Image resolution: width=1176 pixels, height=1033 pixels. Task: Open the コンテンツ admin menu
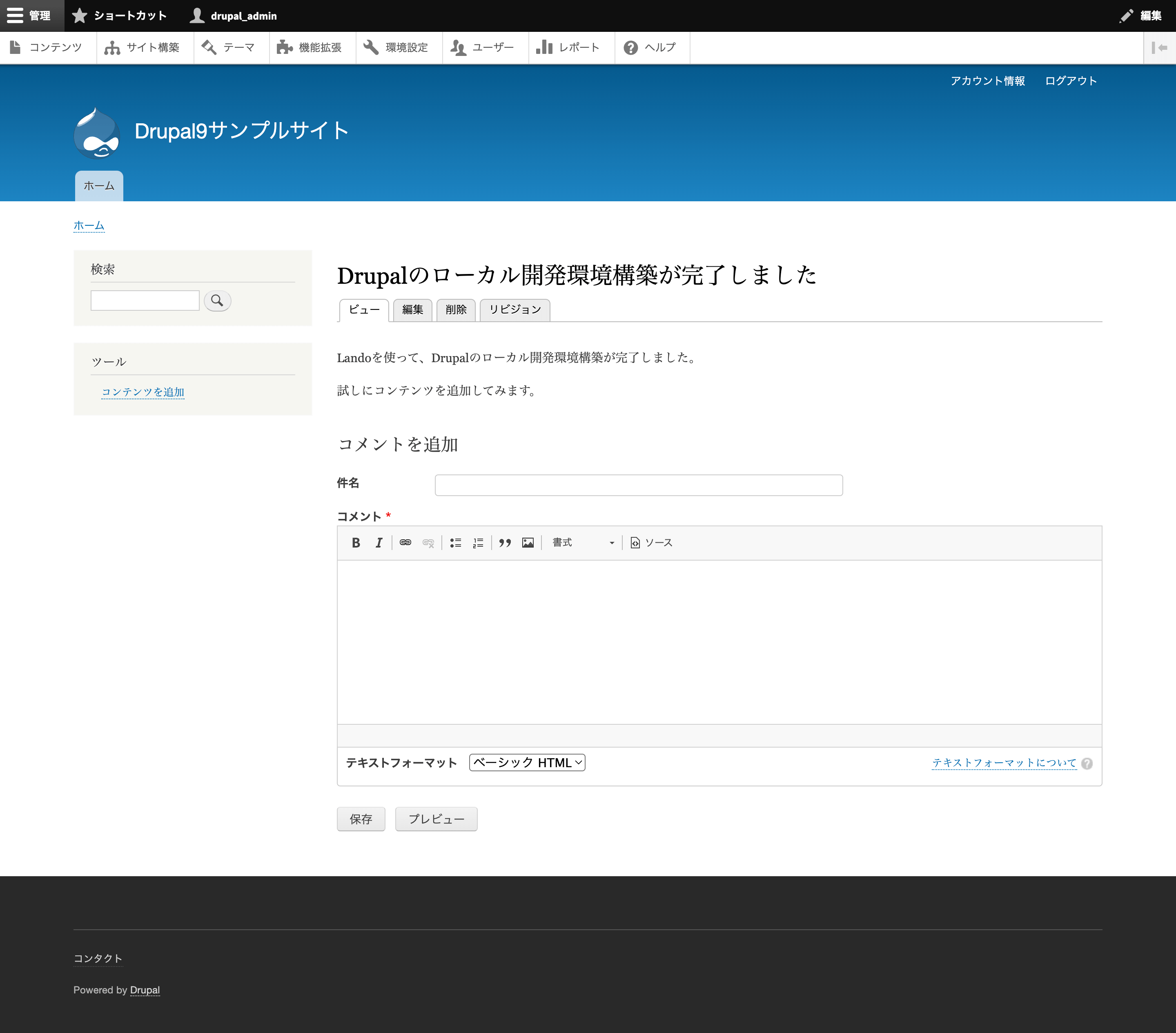[x=48, y=48]
